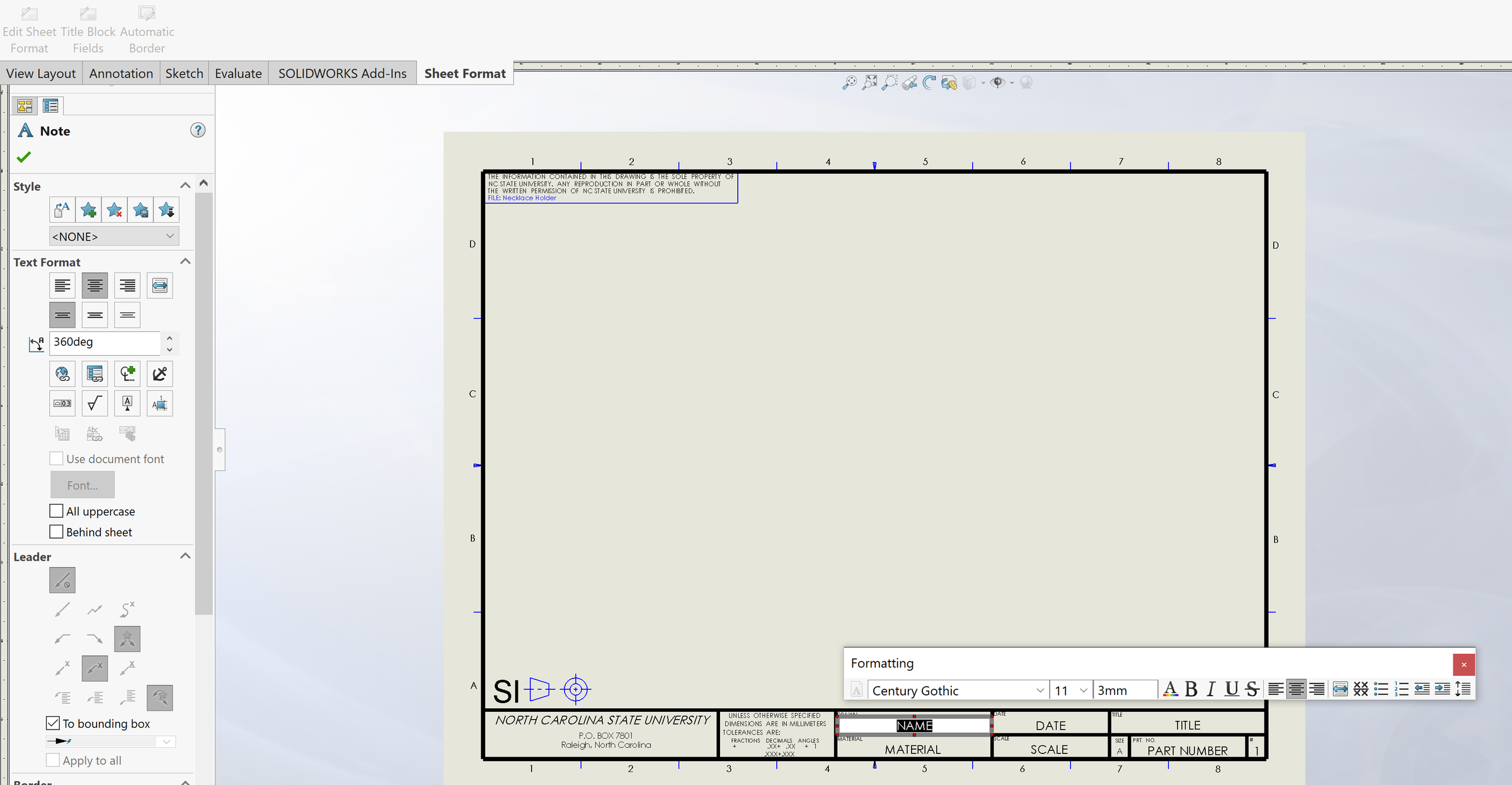Switch to the Annotation tab
Image resolution: width=1512 pixels, height=785 pixels.
120,72
